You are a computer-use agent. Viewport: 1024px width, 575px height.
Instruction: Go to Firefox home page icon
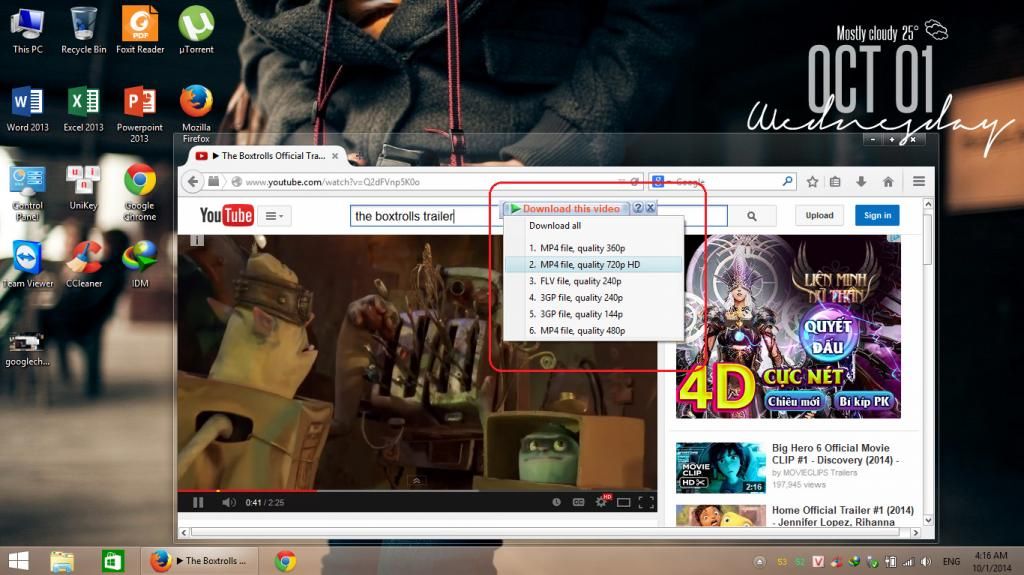pos(888,182)
